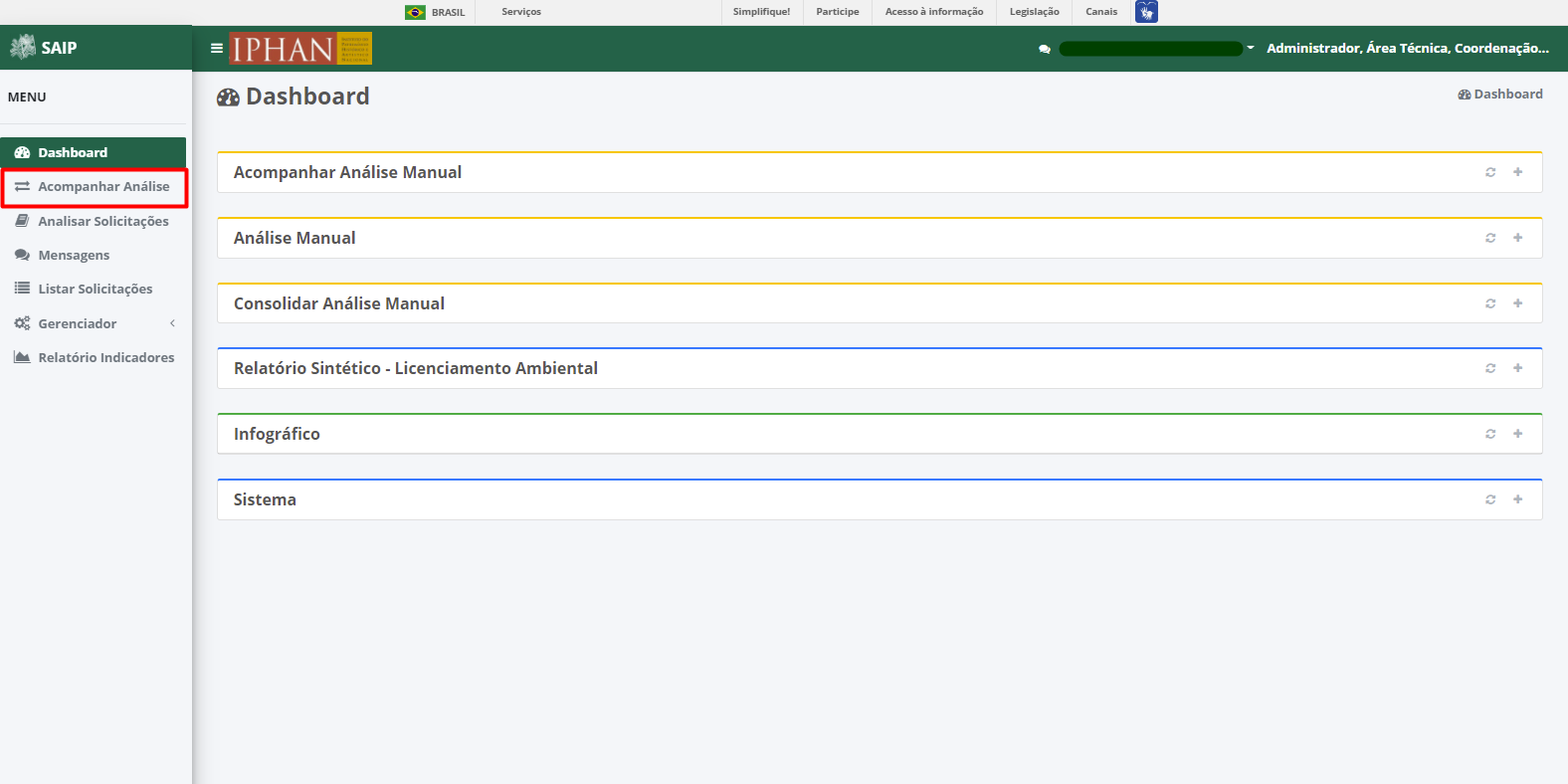The width and height of the screenshot is (1568, 784).
Task: Toggle the hamburger sidebar menu icon
Action: pos(217,48)
